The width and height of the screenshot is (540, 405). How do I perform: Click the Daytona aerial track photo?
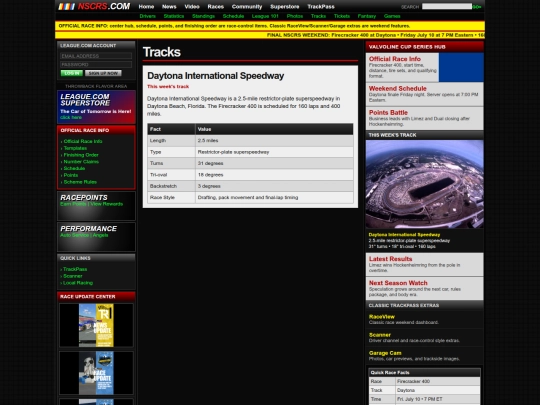click(x=424, y=184)
